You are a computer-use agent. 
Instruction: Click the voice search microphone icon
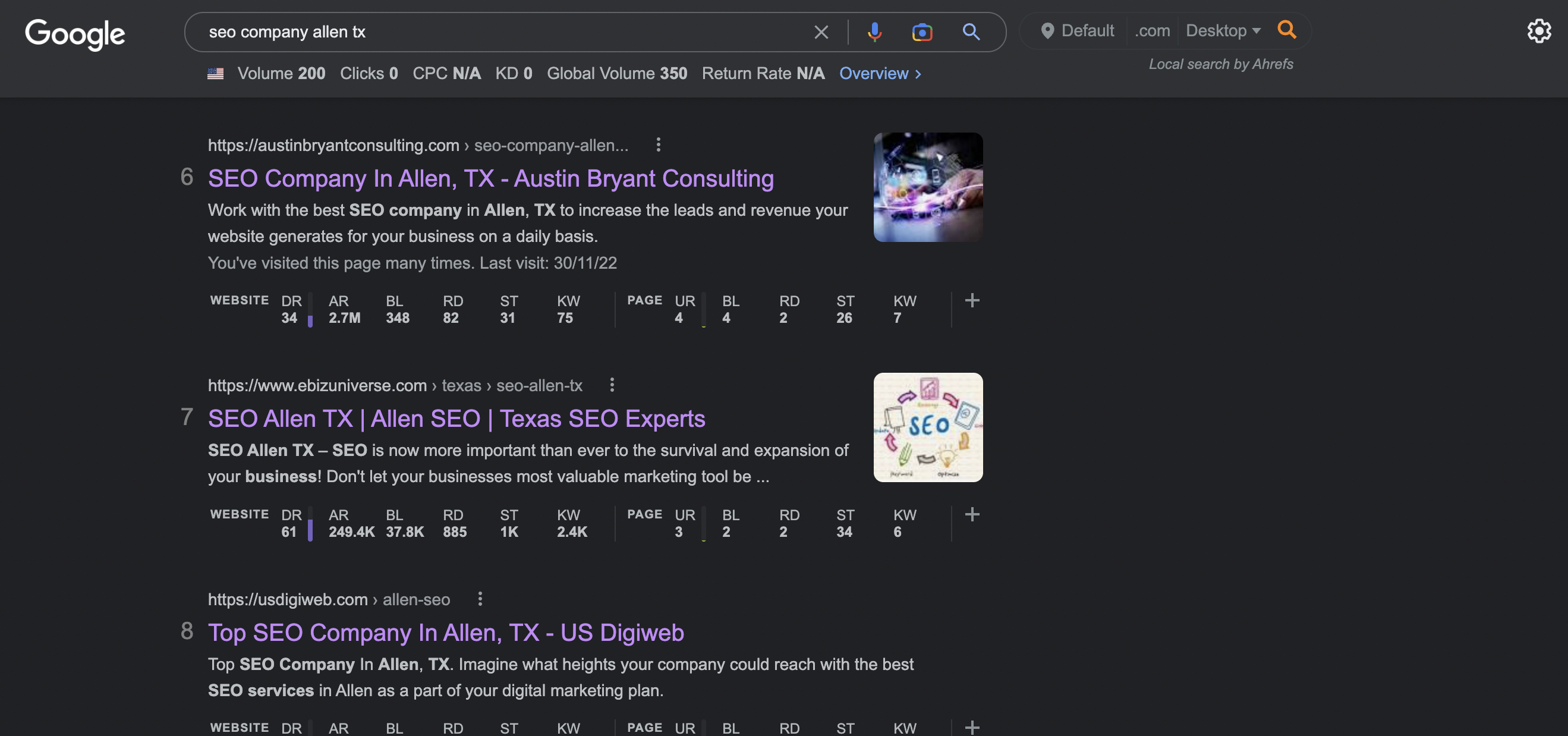874,32
